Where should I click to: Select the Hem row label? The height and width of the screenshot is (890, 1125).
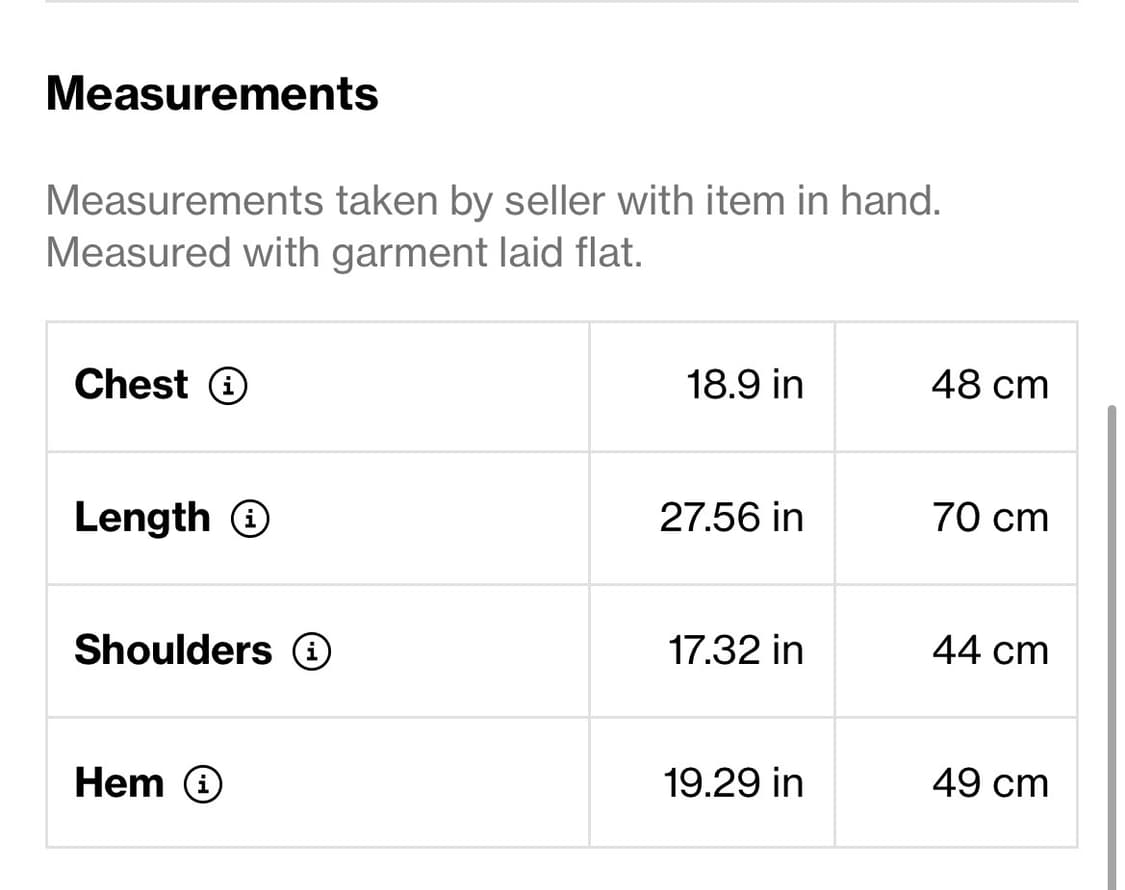coord(119,783)
